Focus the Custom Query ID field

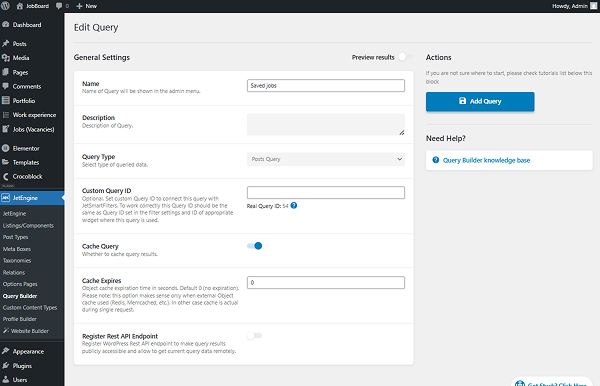pos(326,192)
